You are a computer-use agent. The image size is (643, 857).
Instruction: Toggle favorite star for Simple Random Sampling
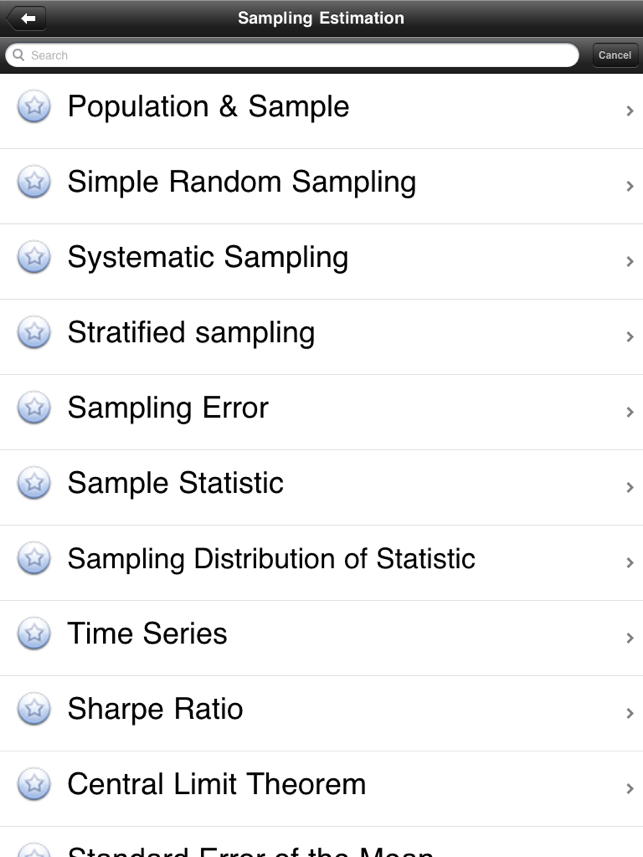click(x=34, y=182)
